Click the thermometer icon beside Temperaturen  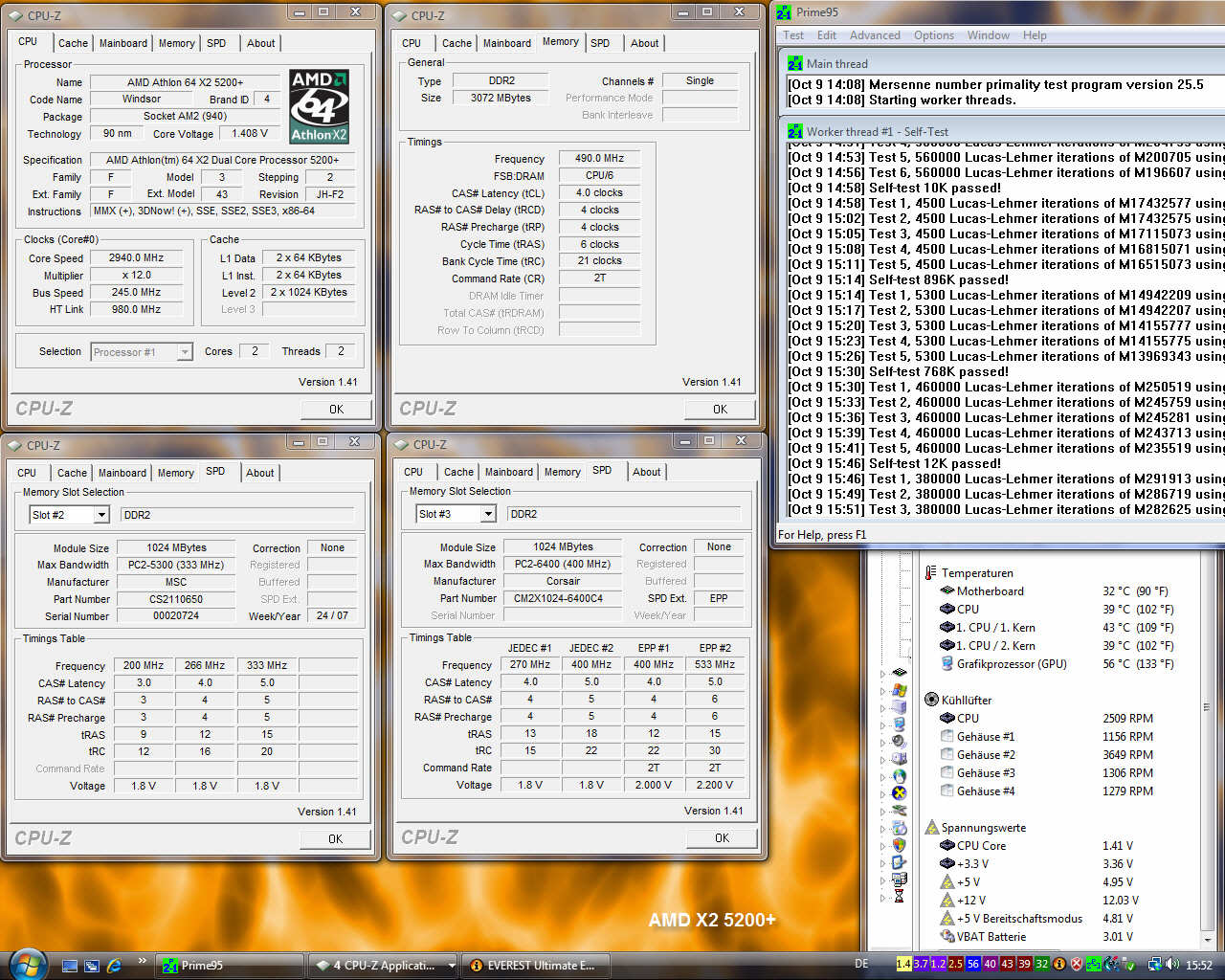(931, 572)
